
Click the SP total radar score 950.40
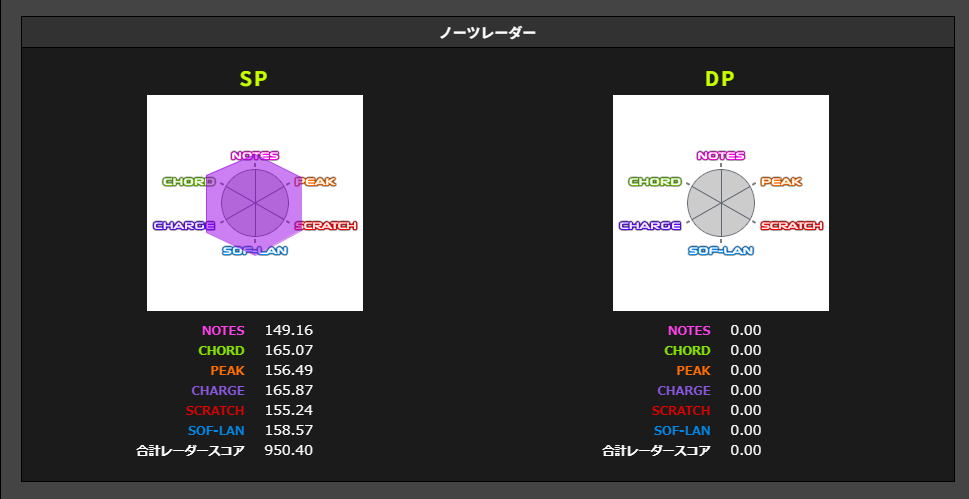pos(289,451)
